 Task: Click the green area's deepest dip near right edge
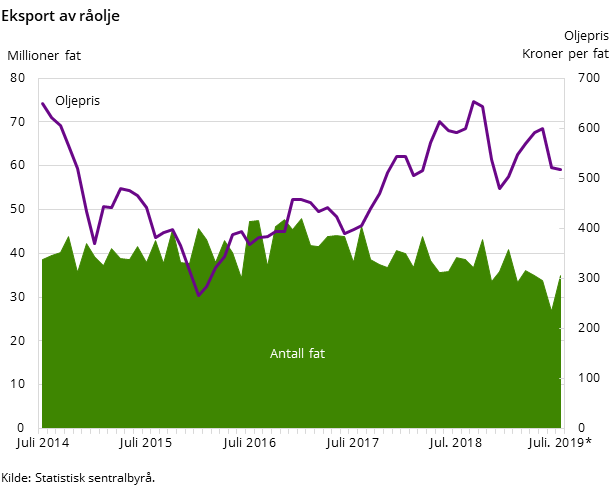pyautogui.click(x=551, y=311)
